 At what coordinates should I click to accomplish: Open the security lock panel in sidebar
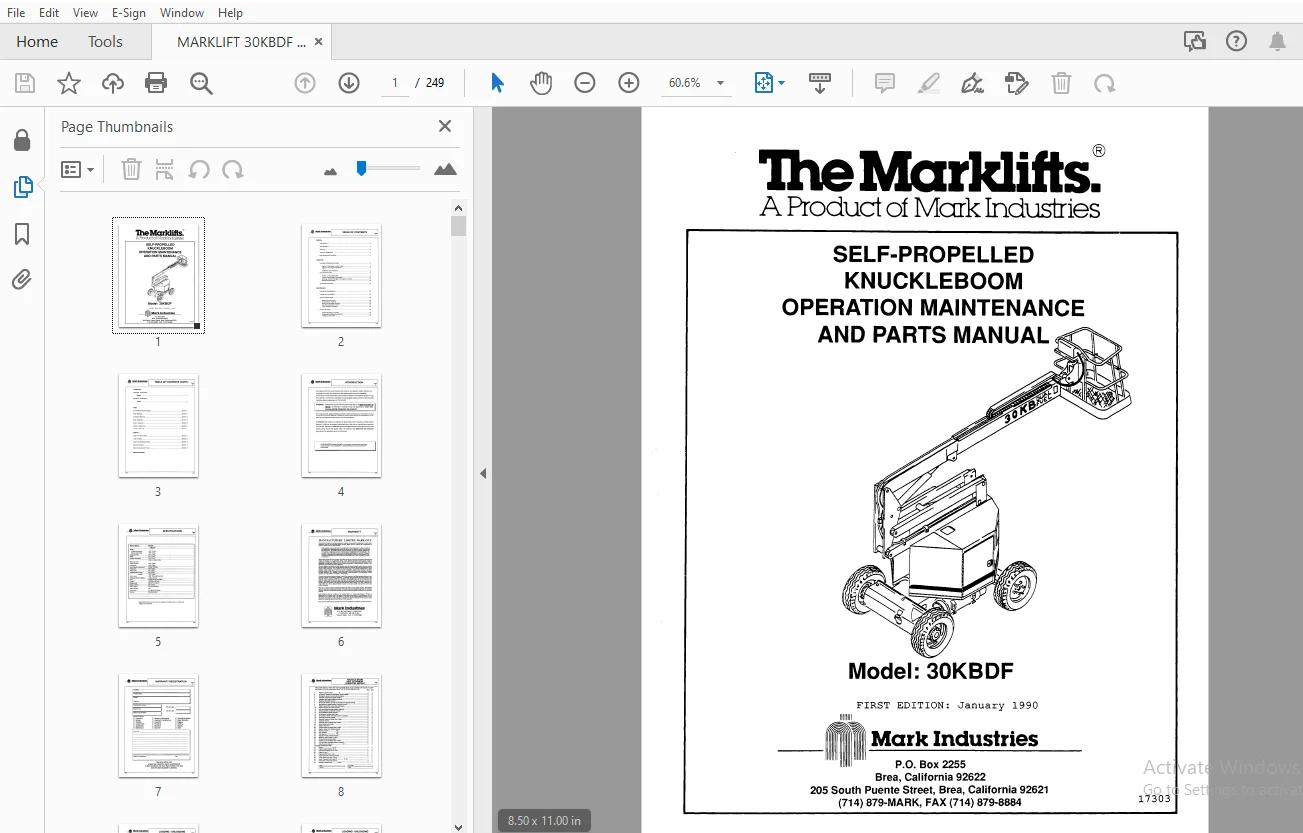(x=22, y=140)
